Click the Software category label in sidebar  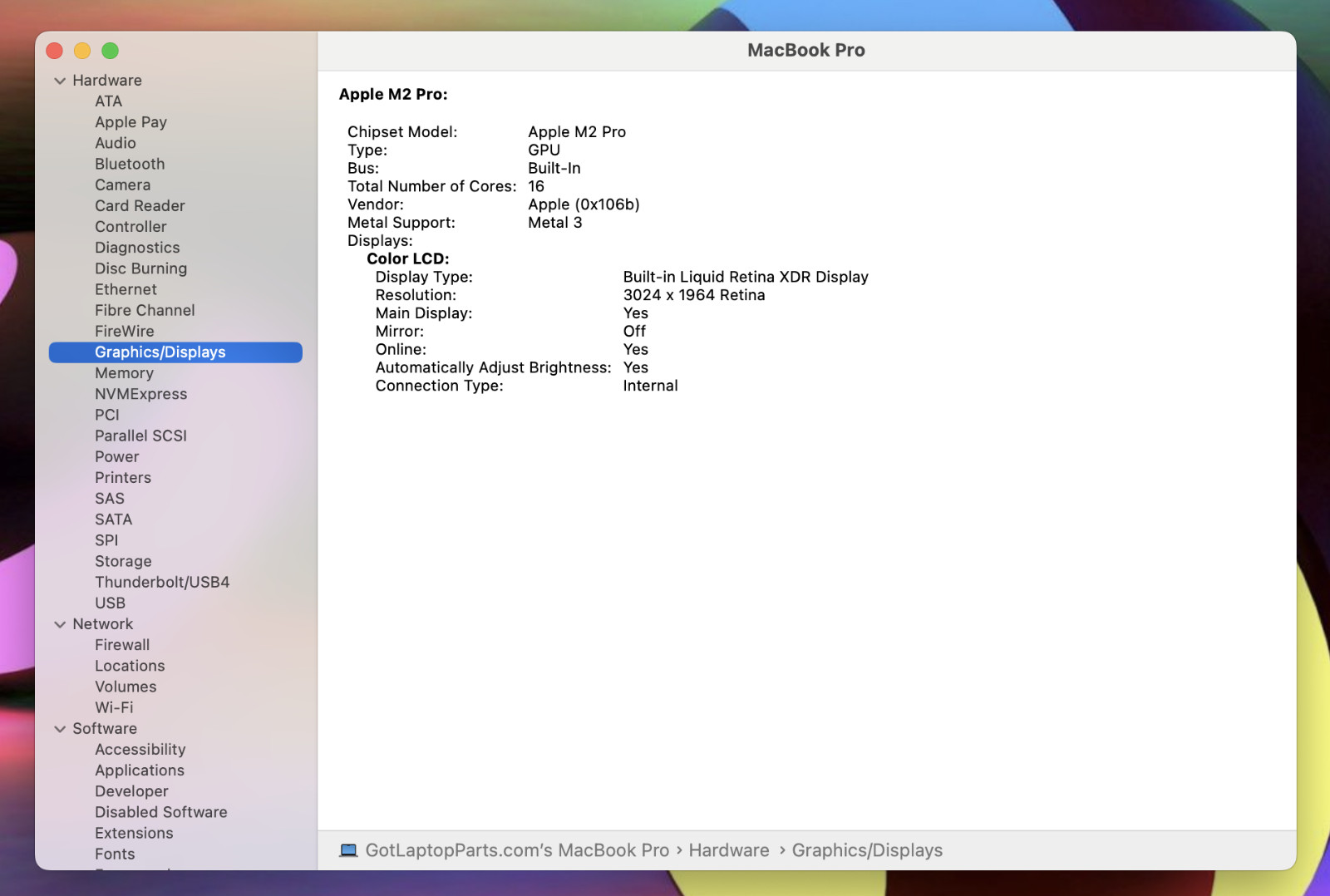(104, 729)
